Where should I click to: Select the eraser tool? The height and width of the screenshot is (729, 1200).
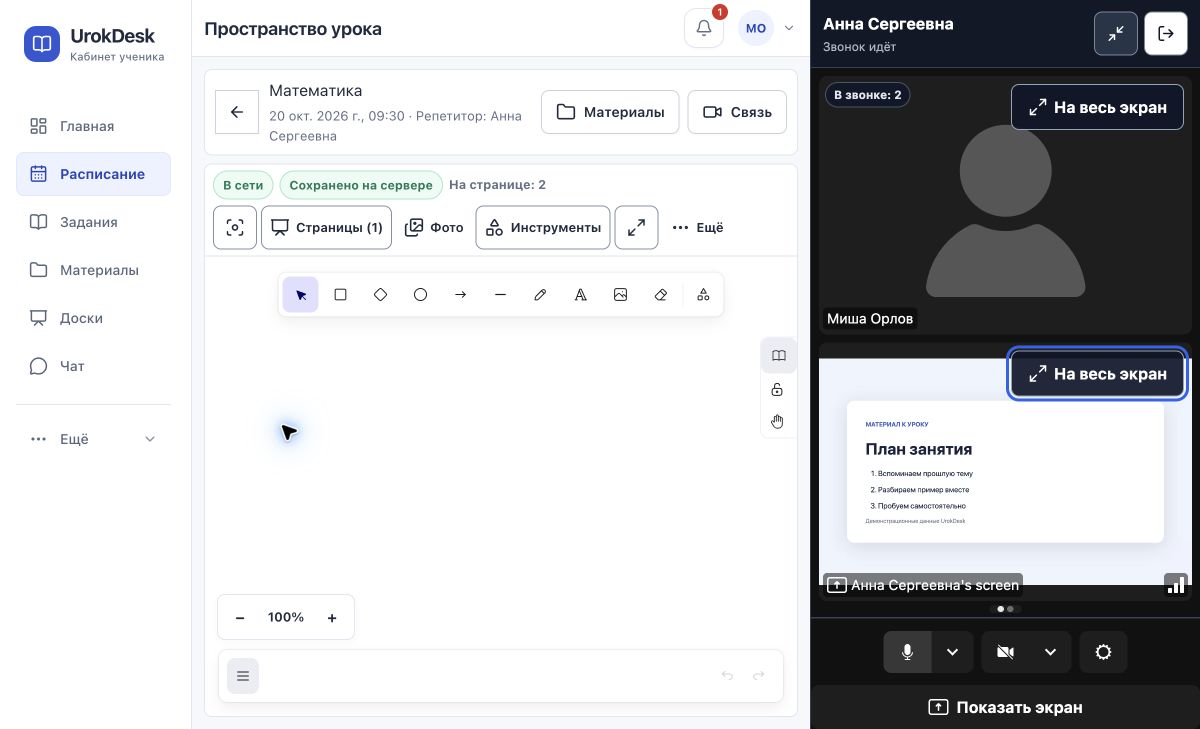(661, 295)
